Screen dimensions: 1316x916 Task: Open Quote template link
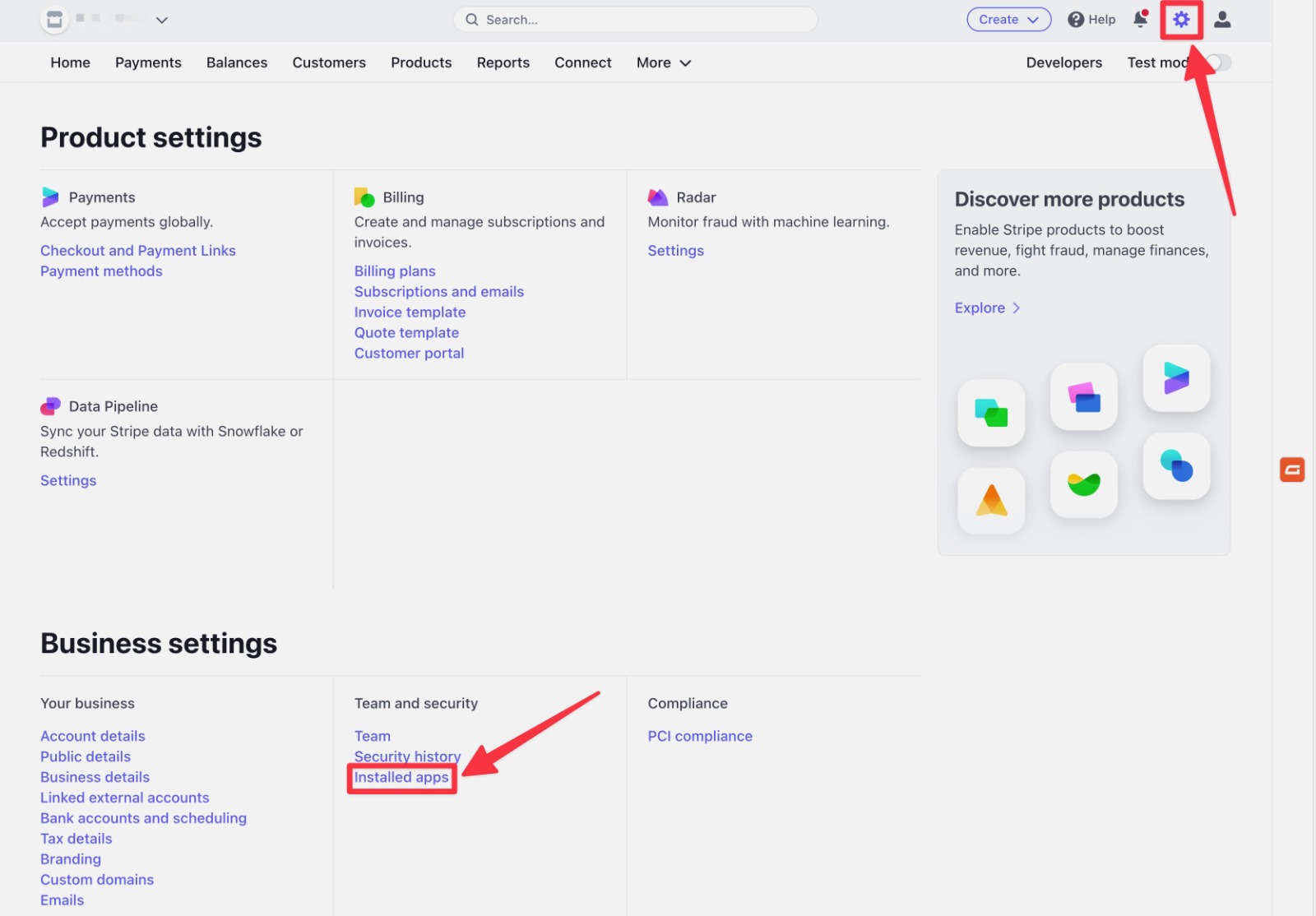tap(406, 333)
